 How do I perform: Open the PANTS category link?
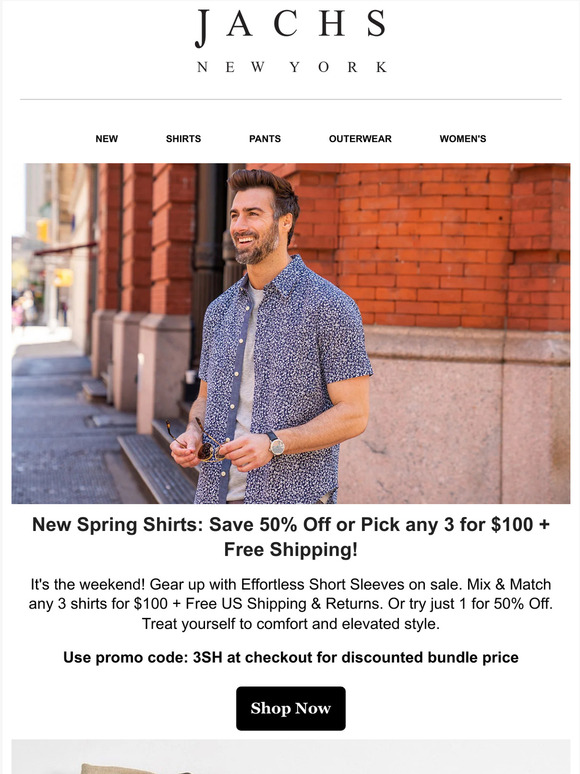265,139
